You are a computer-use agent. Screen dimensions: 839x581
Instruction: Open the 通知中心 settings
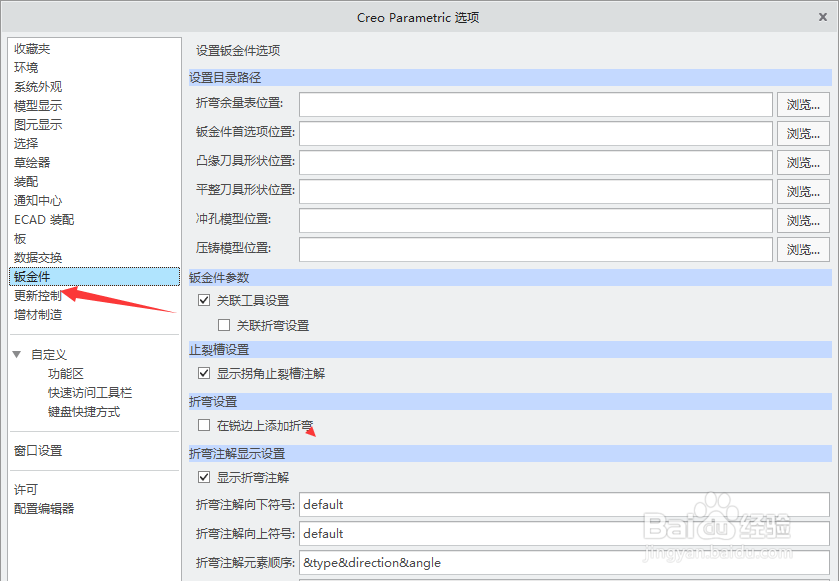pyautogui.click(x=38, y=201)
